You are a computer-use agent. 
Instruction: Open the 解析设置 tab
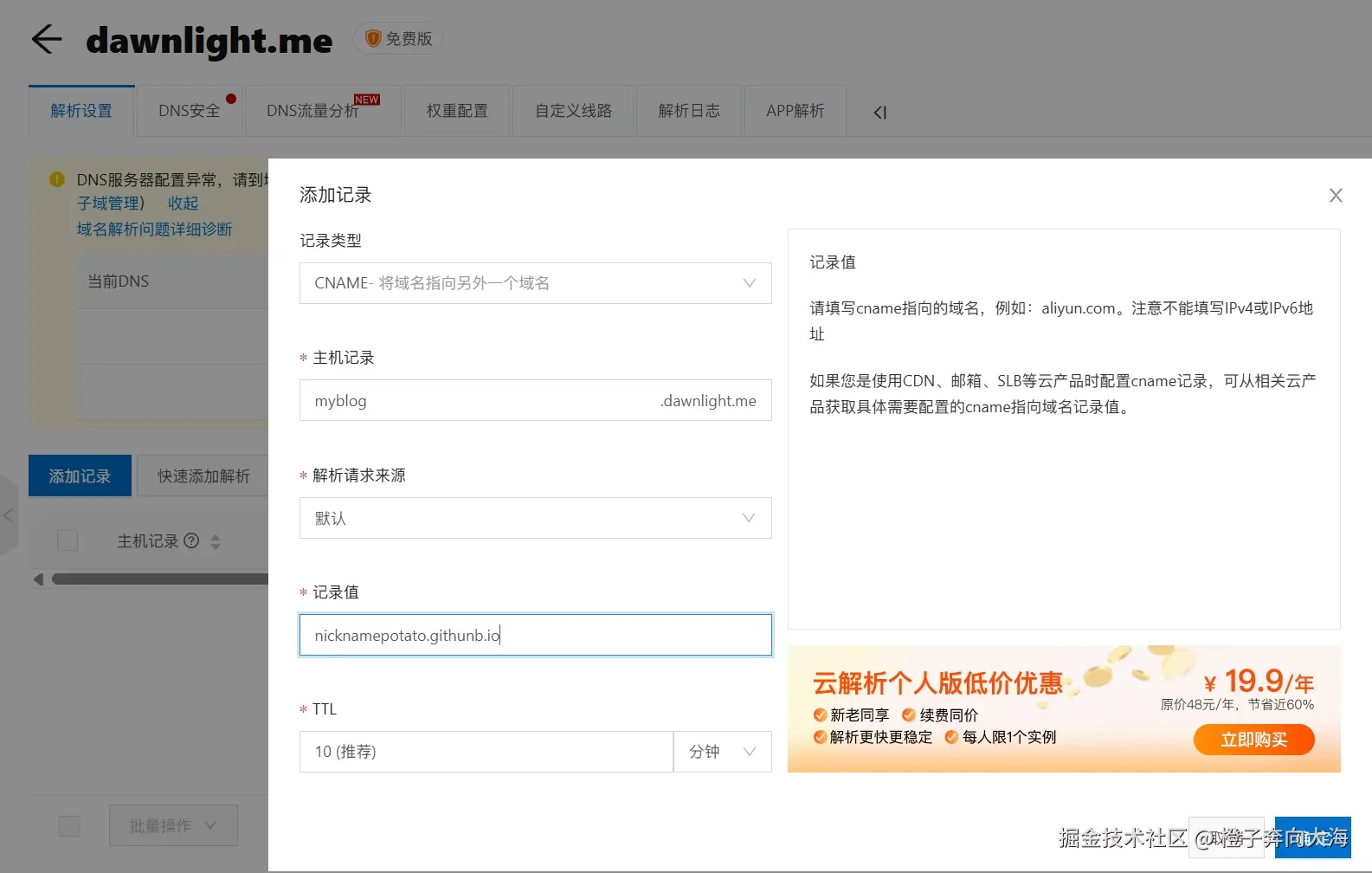81,111
